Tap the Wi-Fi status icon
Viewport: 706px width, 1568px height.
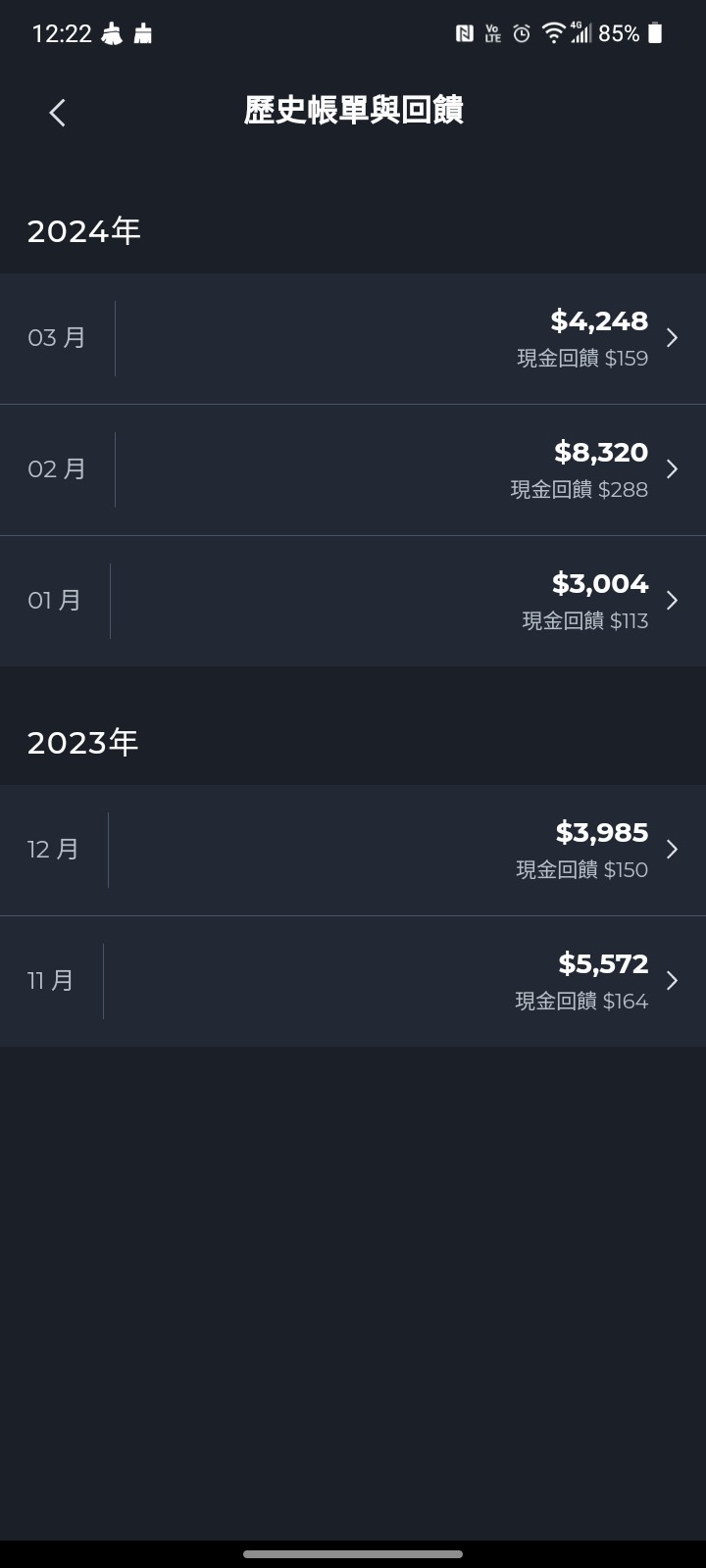(554, 34)
